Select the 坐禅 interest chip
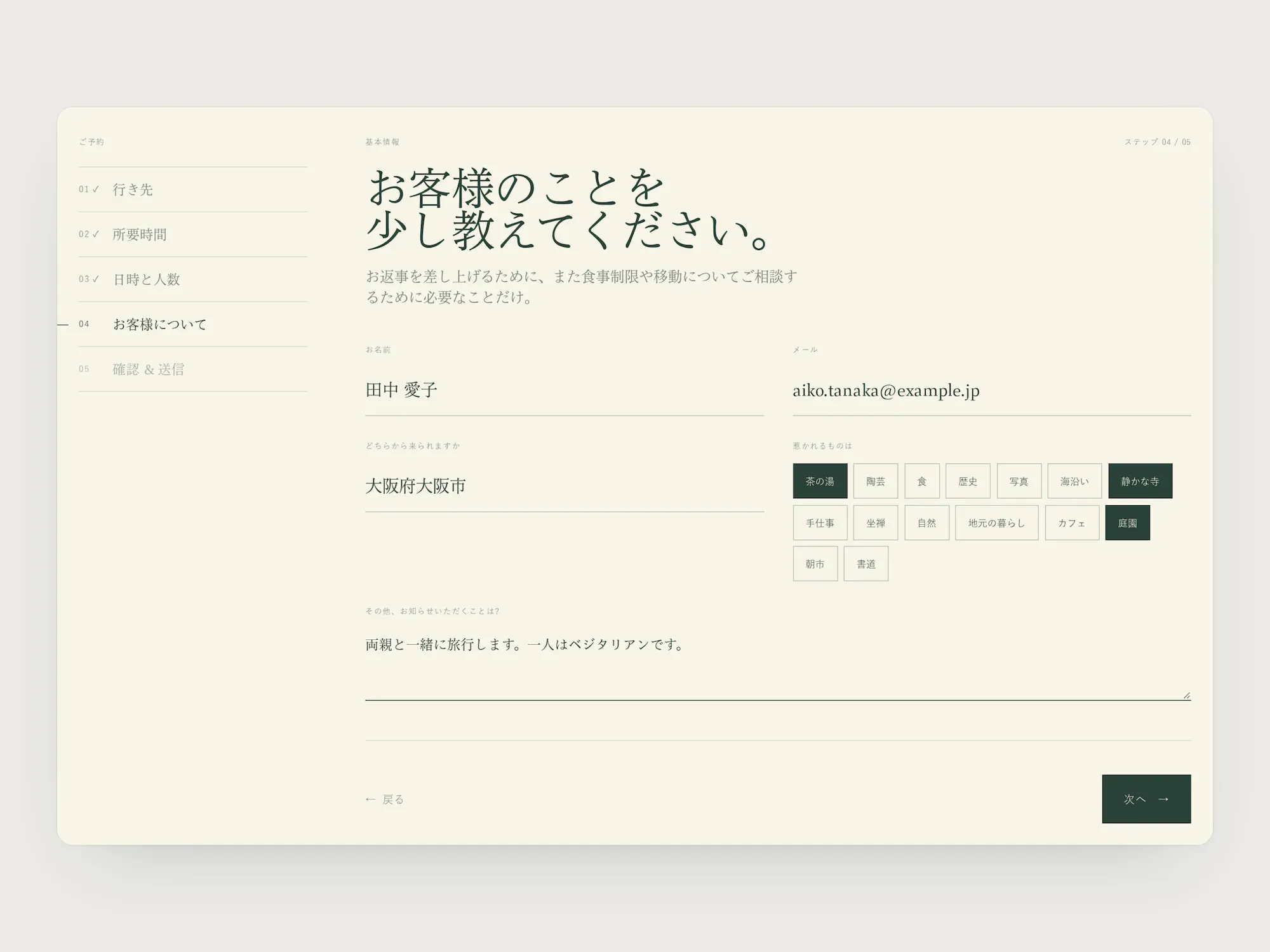Viewport: 1270px width, 952px height. [876, 523]
